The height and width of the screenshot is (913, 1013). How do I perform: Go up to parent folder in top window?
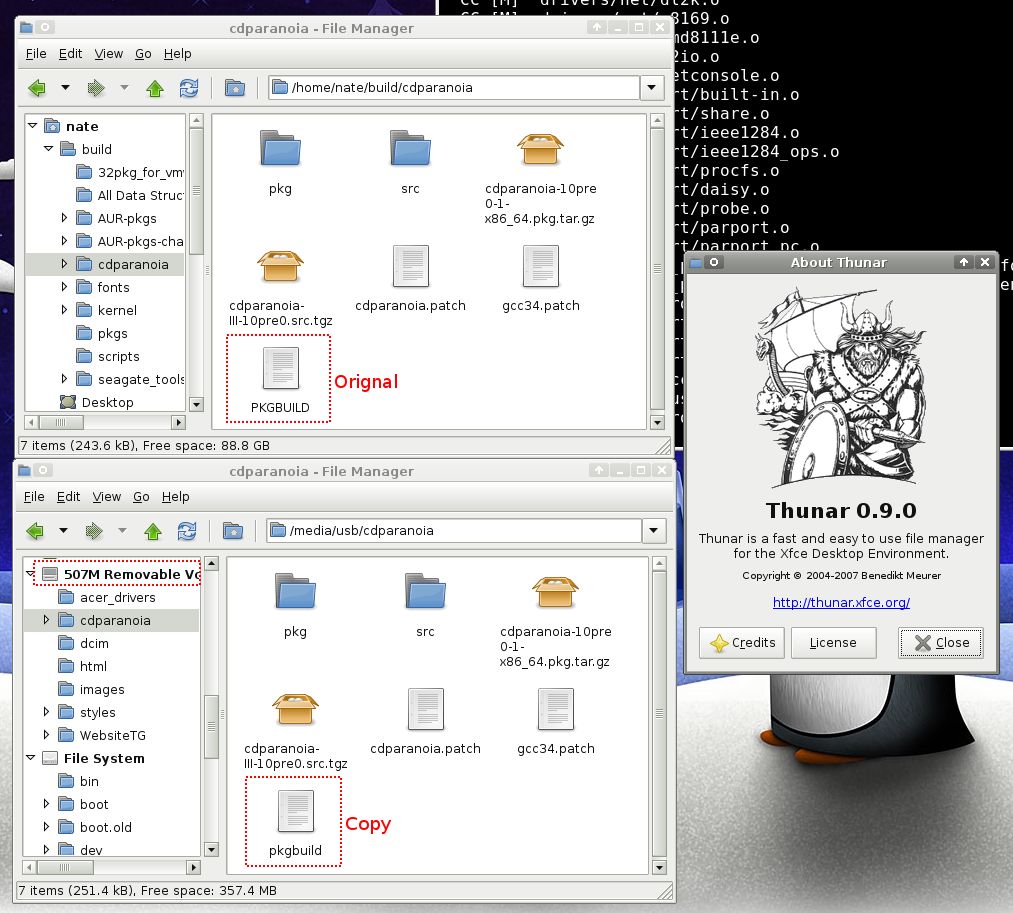(155, 88)
